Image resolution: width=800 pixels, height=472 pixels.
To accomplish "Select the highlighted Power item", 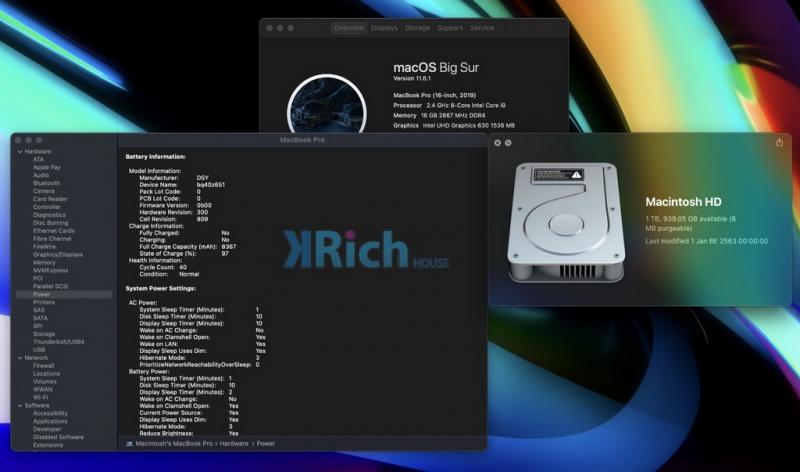I will pos(64,294).
